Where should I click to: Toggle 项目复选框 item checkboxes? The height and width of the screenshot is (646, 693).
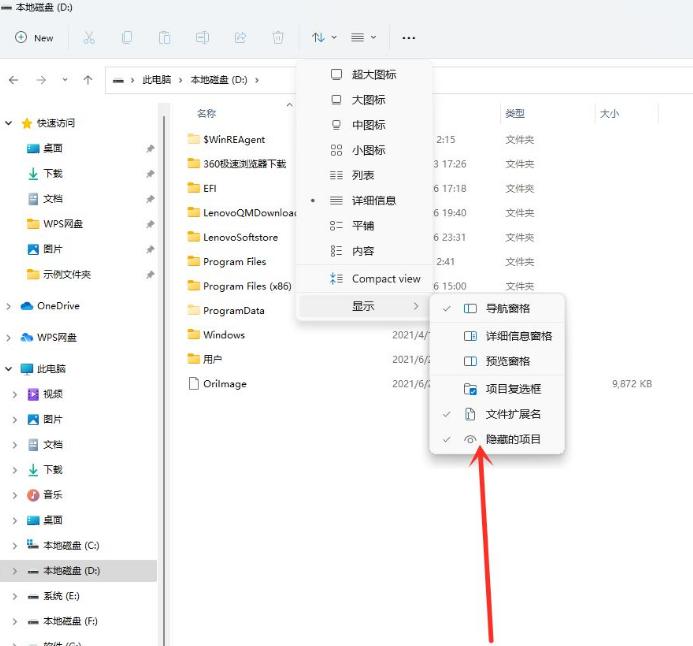point(497,389)
